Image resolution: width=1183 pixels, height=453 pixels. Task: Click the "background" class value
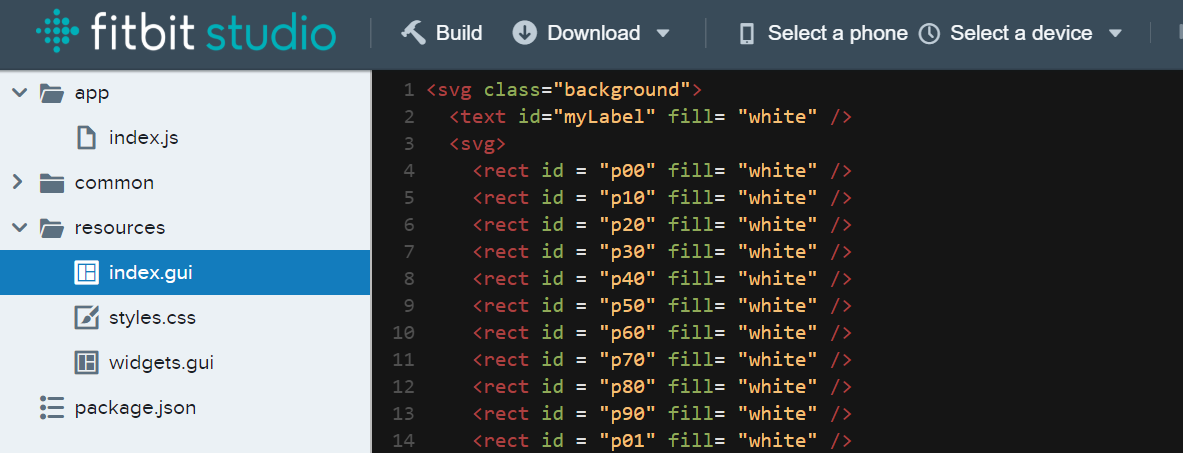click(x=622, y=91)
